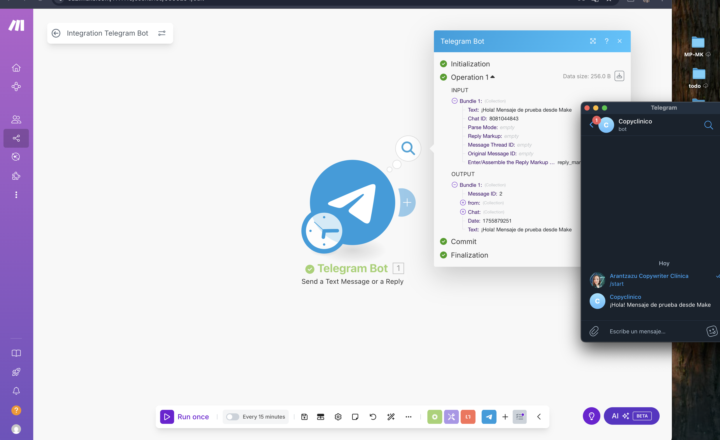
Task: Click the scenario title Integration Telegram Bot
Action: coord(107,33)
